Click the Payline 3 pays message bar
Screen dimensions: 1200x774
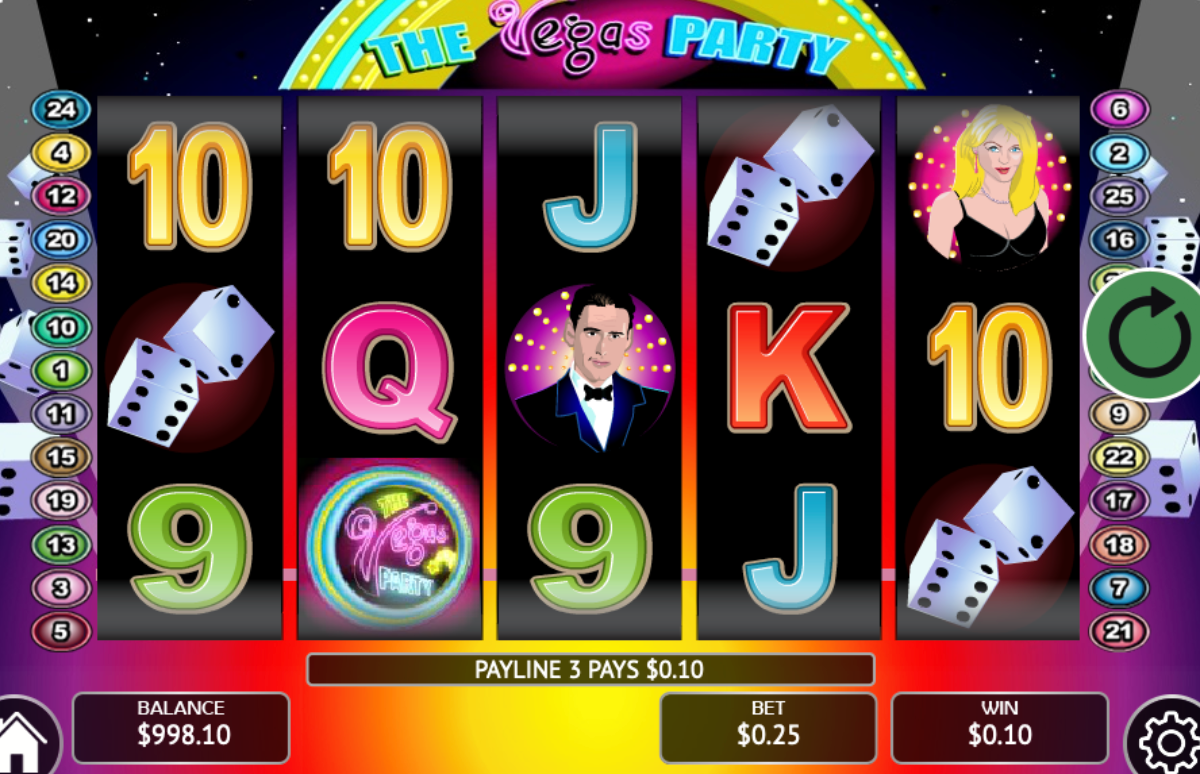(x=590, y=669)
